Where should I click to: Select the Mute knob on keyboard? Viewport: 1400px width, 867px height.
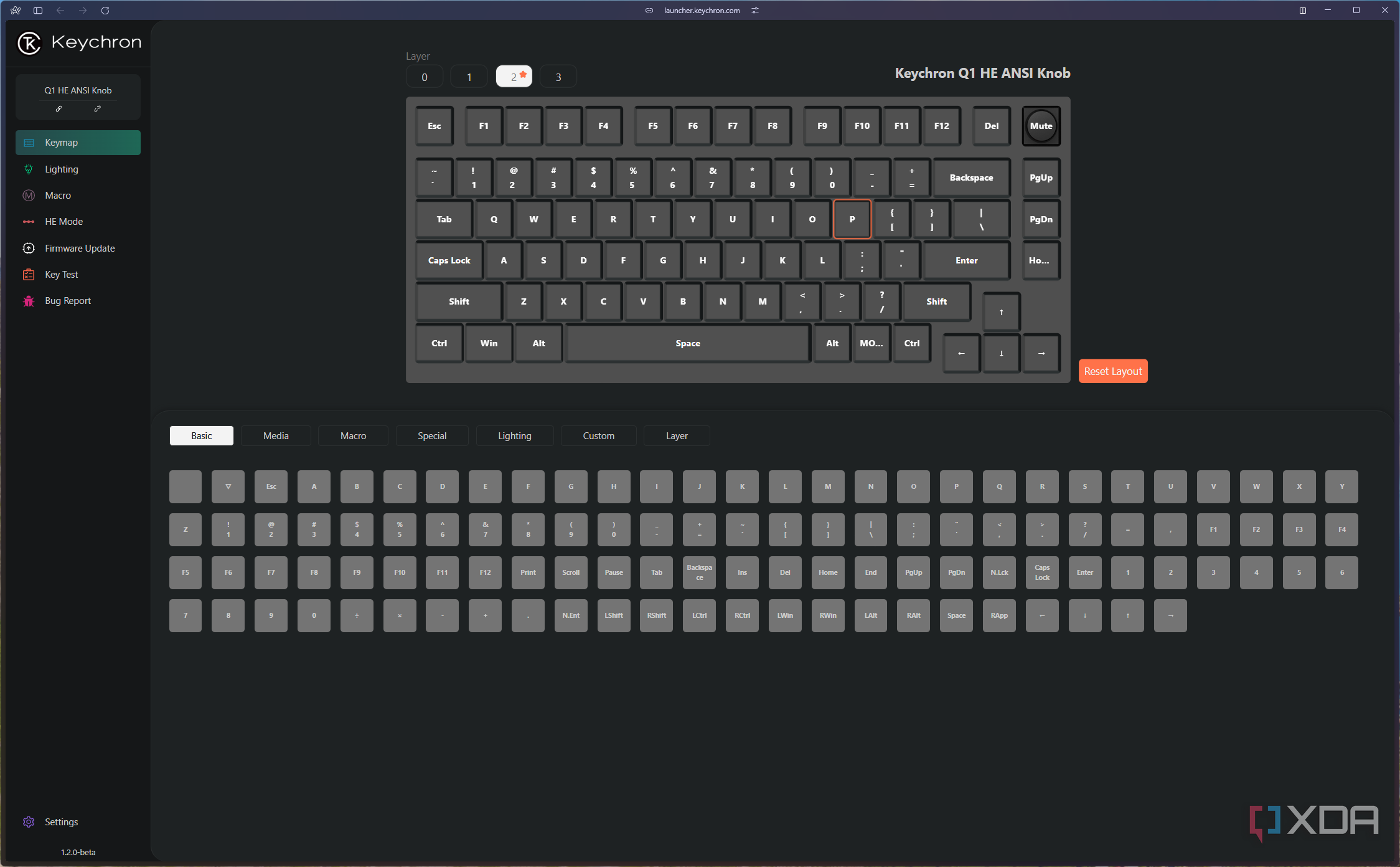[x=1041, y=126]
